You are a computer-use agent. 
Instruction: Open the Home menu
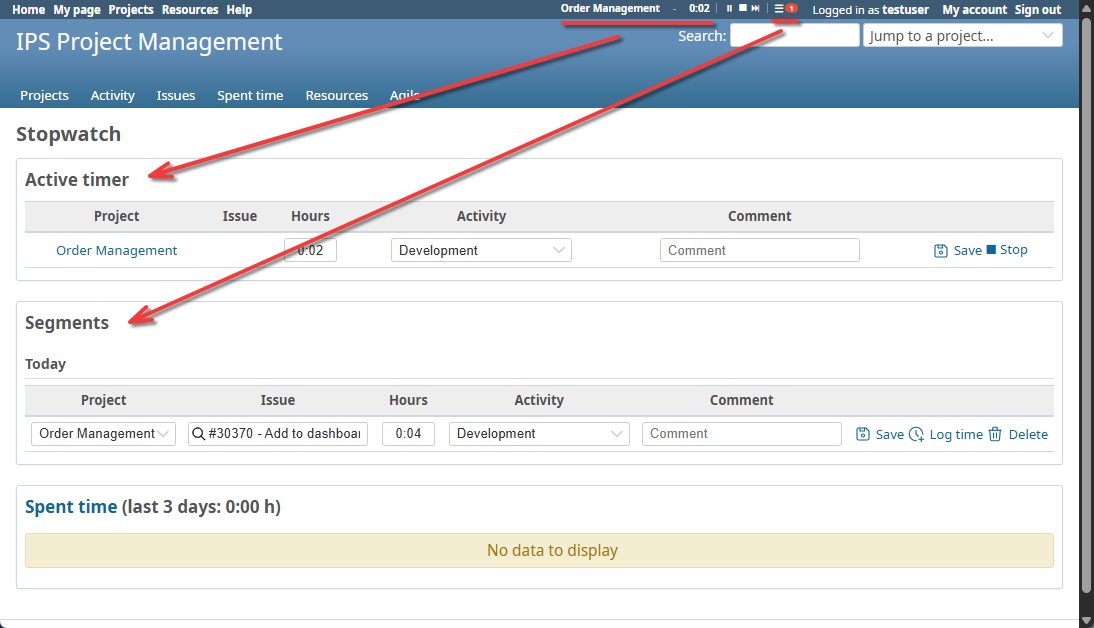click(x=29, y=10)
